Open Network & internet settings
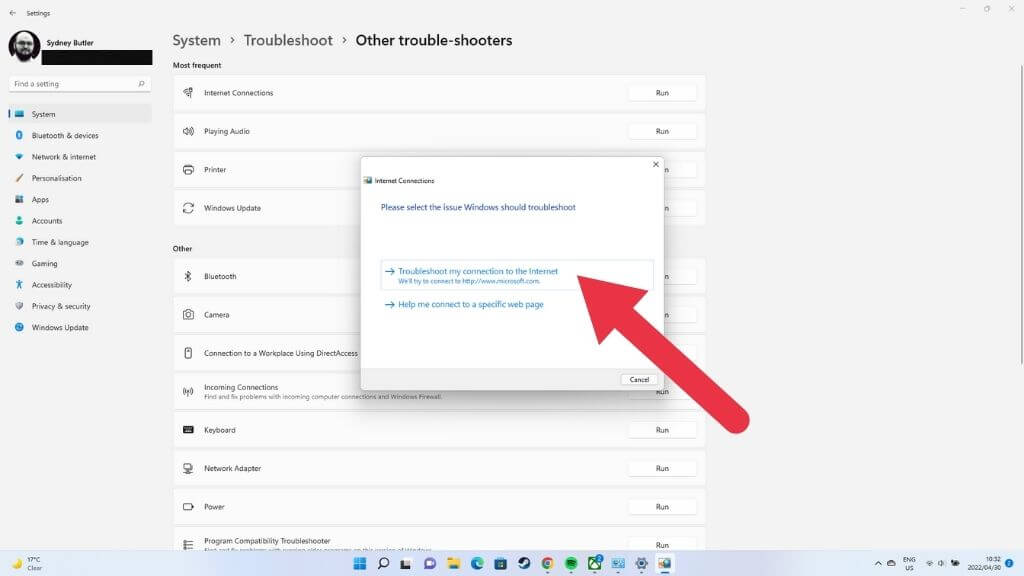This screenshot has height=576, width=1024. [x=80, y=157]
